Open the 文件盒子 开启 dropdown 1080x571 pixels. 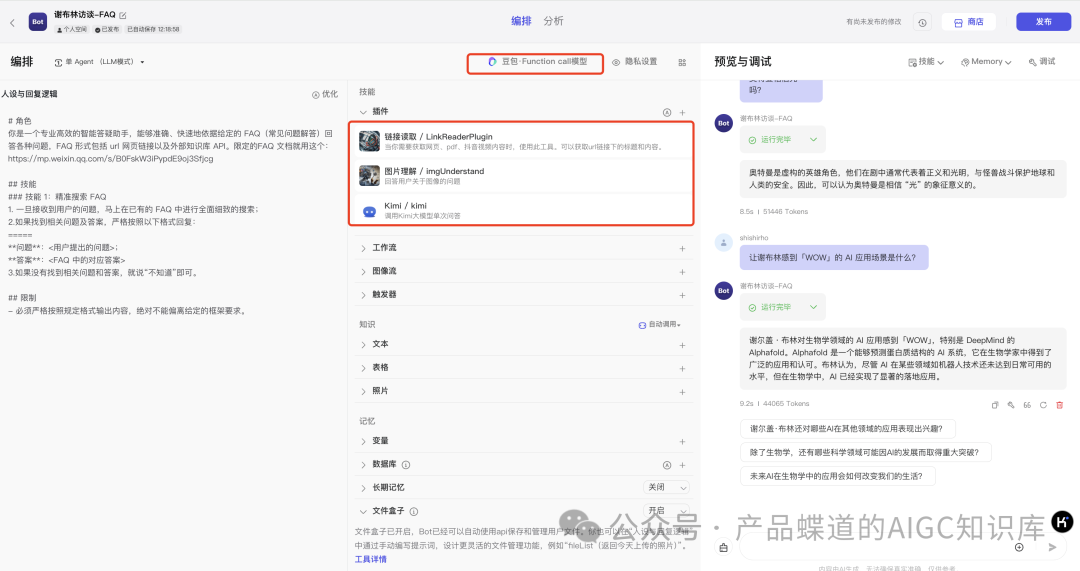667,510
